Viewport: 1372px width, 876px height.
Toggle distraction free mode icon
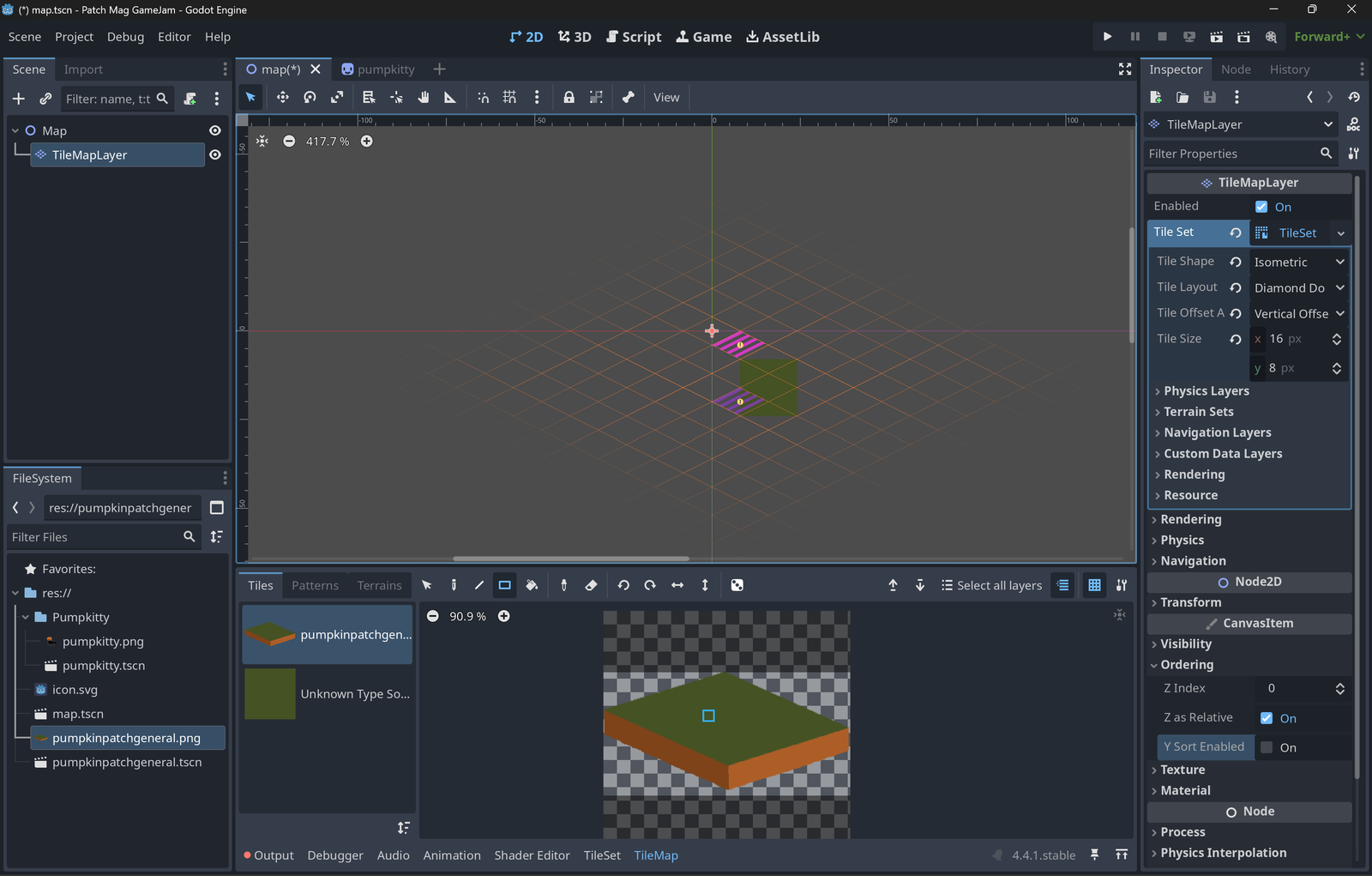pyautogui.click(x=1125, y=69)
